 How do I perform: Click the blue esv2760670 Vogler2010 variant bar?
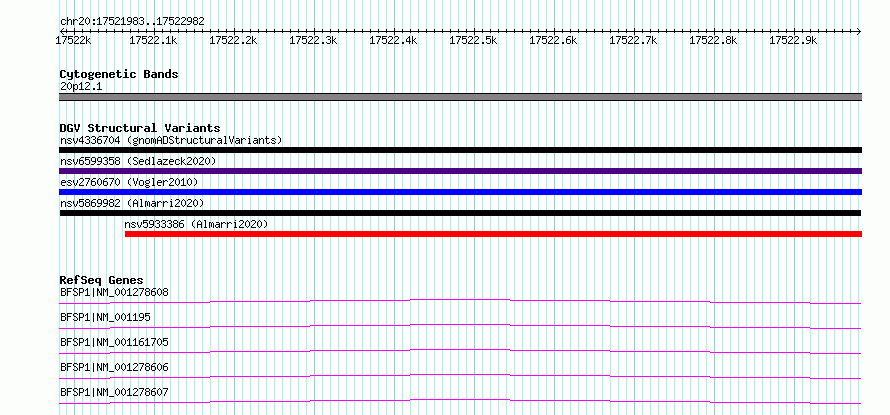pyautogui.click(x=460, y=192)
